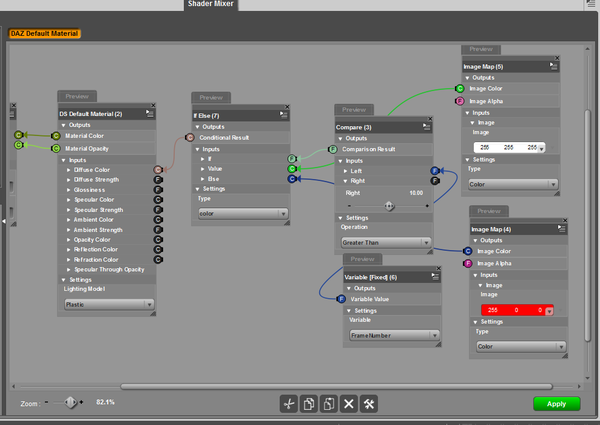Screen dimensions: 600x425
Task: Open white 255 255 255 image color swatch
Action: pos(509,148)
